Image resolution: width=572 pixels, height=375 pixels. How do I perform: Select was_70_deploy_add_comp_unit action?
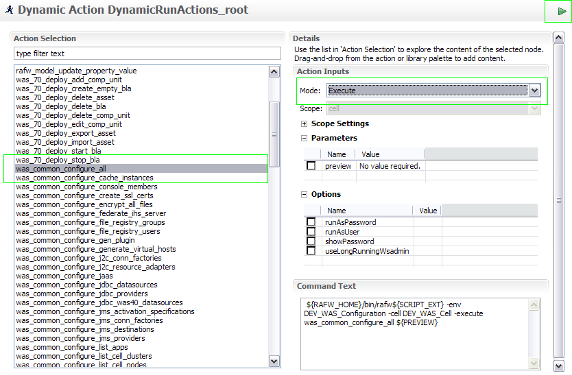pos(69,80)
